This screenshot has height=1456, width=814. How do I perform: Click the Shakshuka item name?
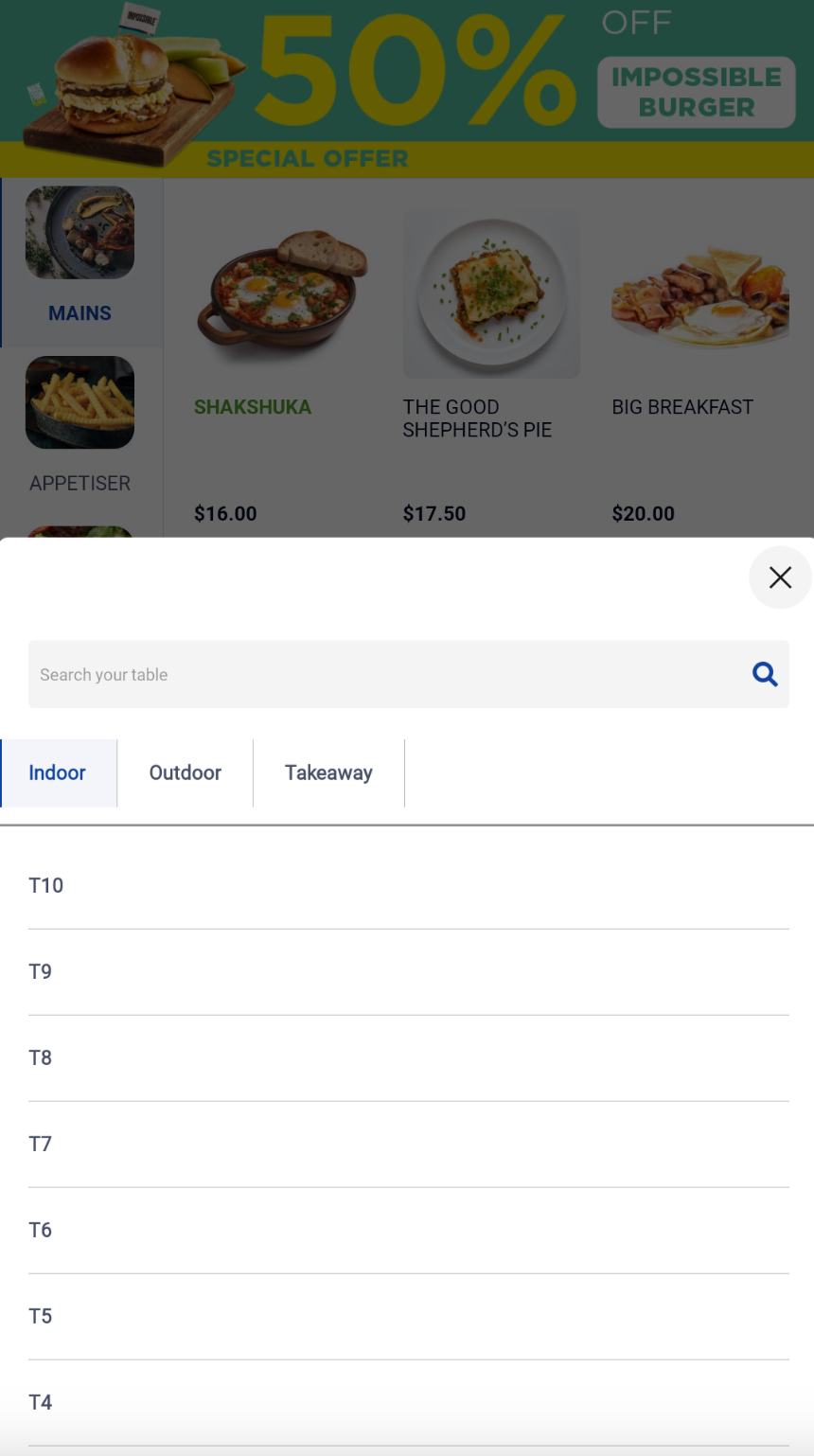[253, 407]
